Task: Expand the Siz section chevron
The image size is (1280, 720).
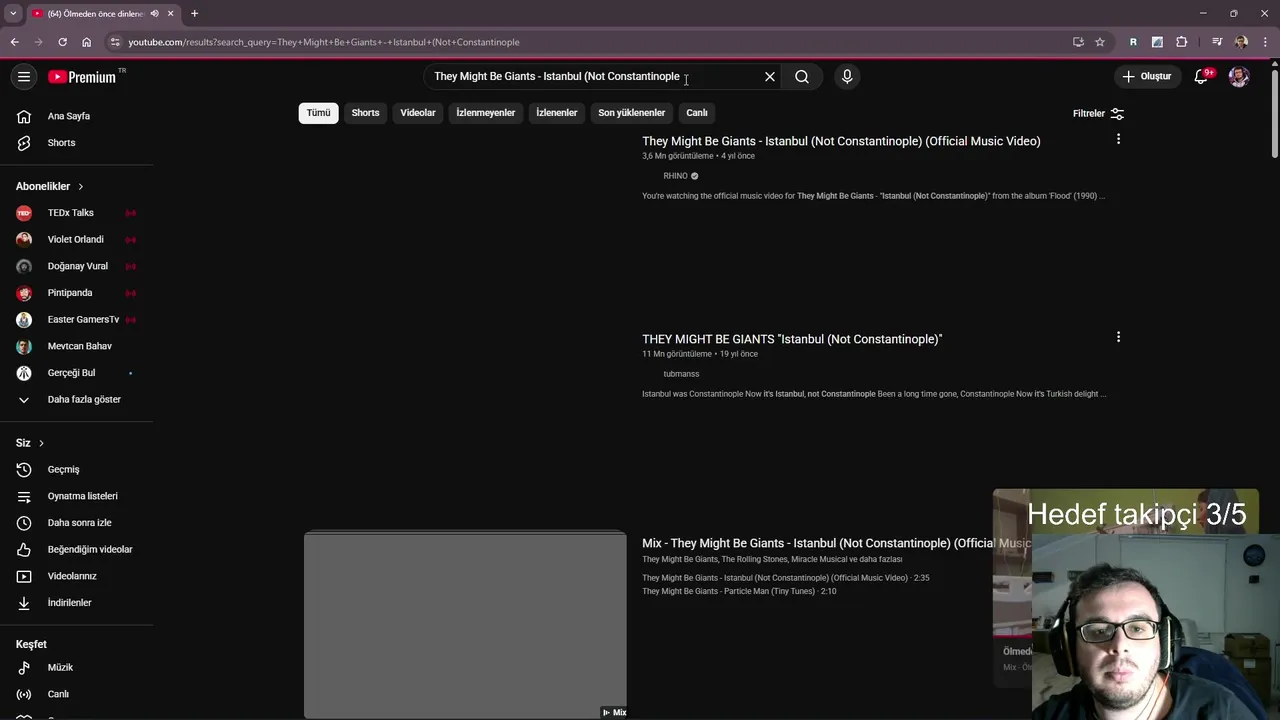Action: tap(41, 443)
